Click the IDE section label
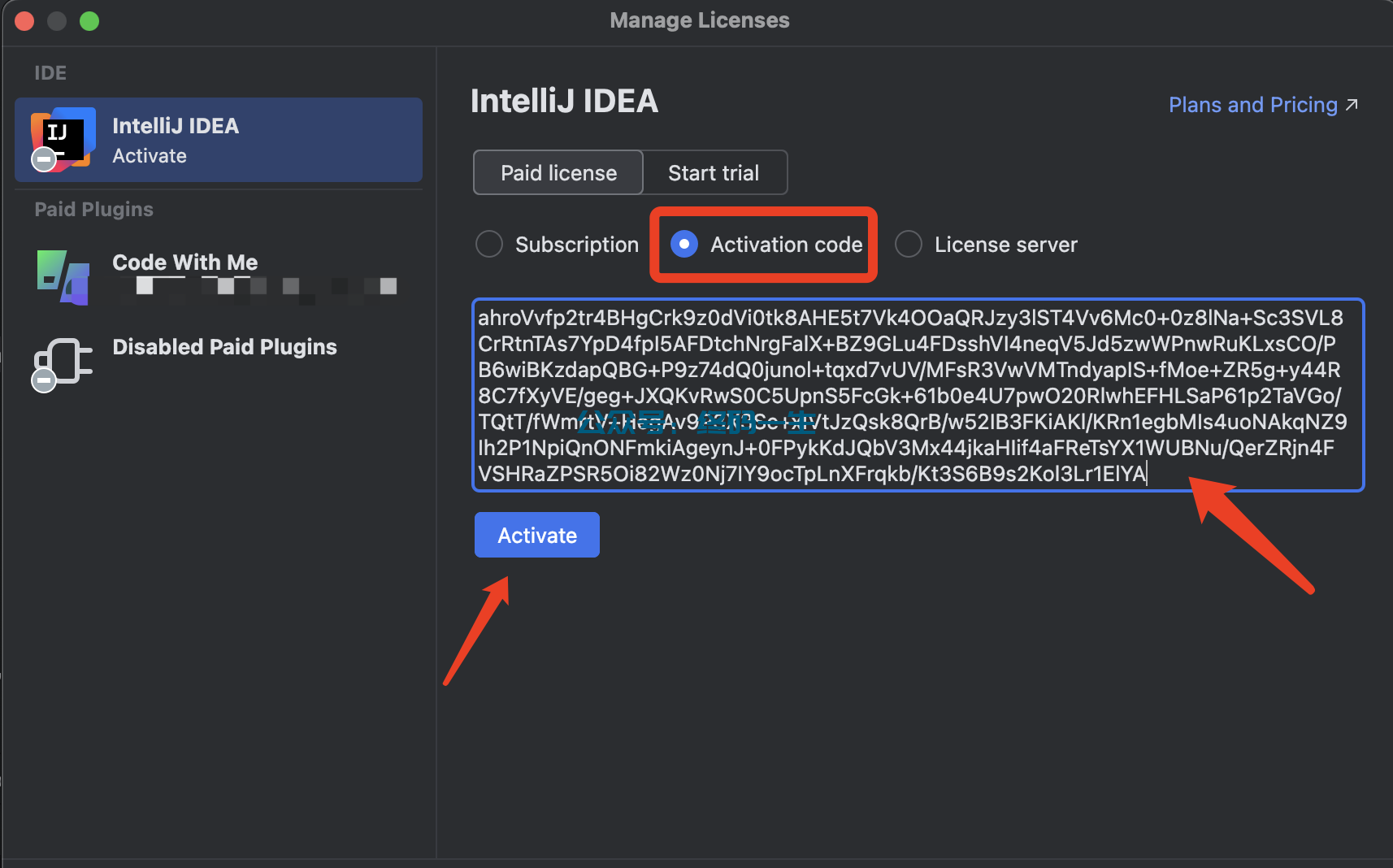The image size is (1393, 868). [x=50, y=72]
